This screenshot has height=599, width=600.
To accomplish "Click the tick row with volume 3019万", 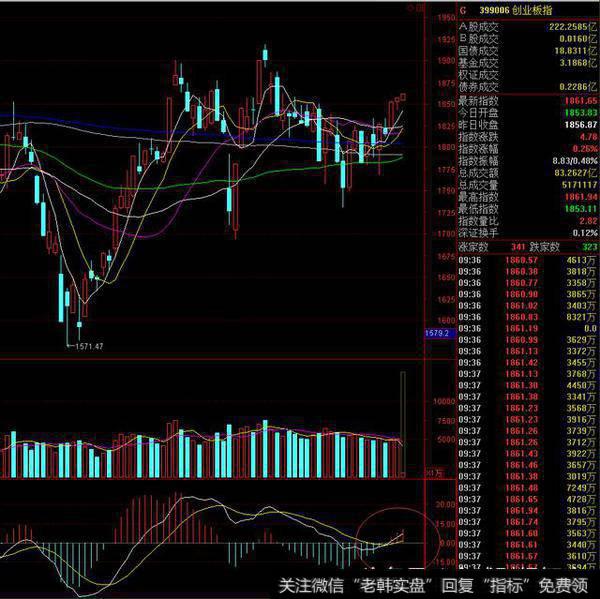I will pos(528,476).
